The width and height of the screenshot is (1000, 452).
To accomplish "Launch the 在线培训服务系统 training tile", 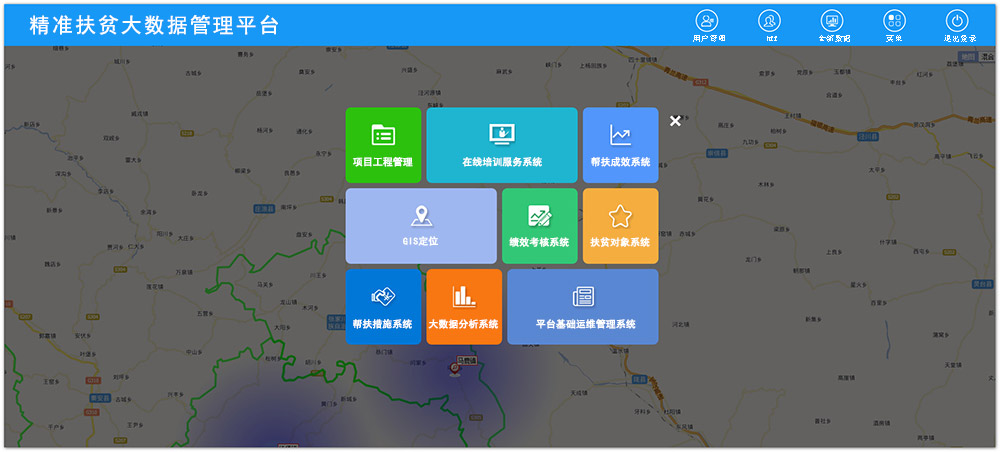I will pyautogui.click(x=501, y=145).
